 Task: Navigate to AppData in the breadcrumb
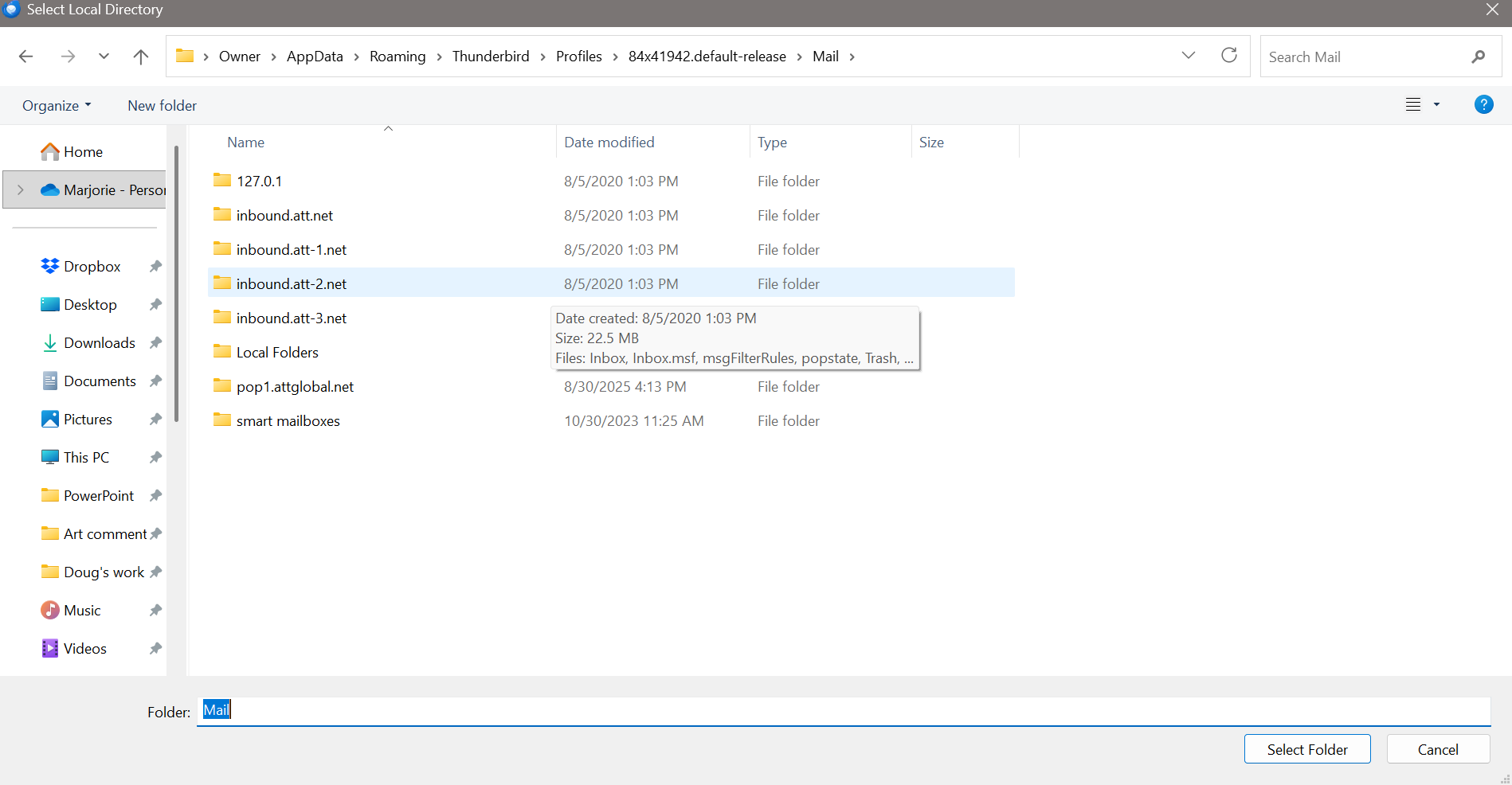point(315,57)
